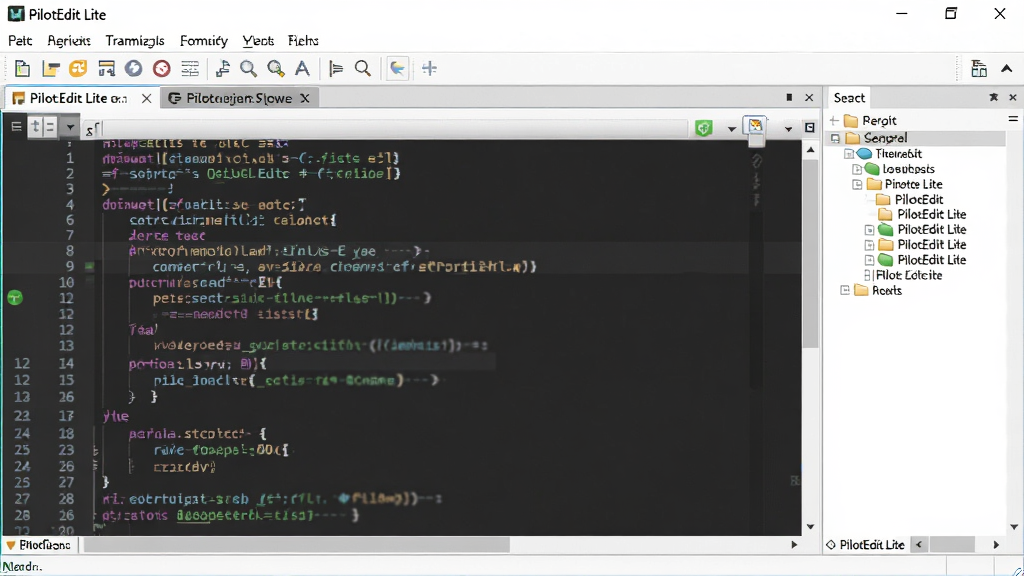The image size is (1024, 576).
Task: Click the magnifier icon with the colored badge
Action: point(276,69)
